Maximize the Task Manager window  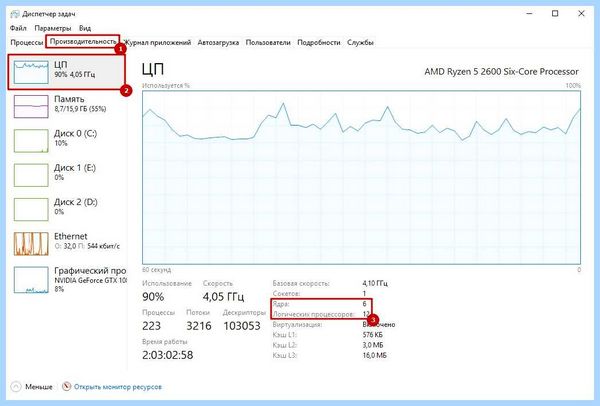coord(555,14)
